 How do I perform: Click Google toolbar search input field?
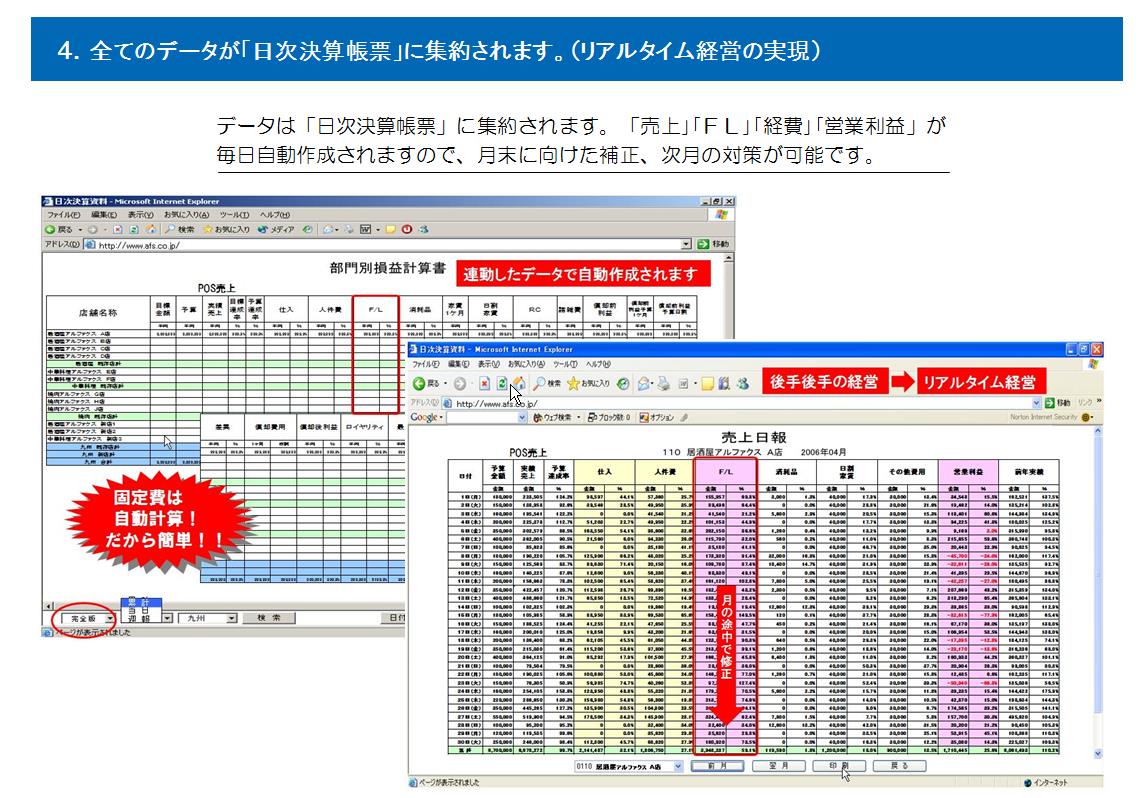click(481, 417)
